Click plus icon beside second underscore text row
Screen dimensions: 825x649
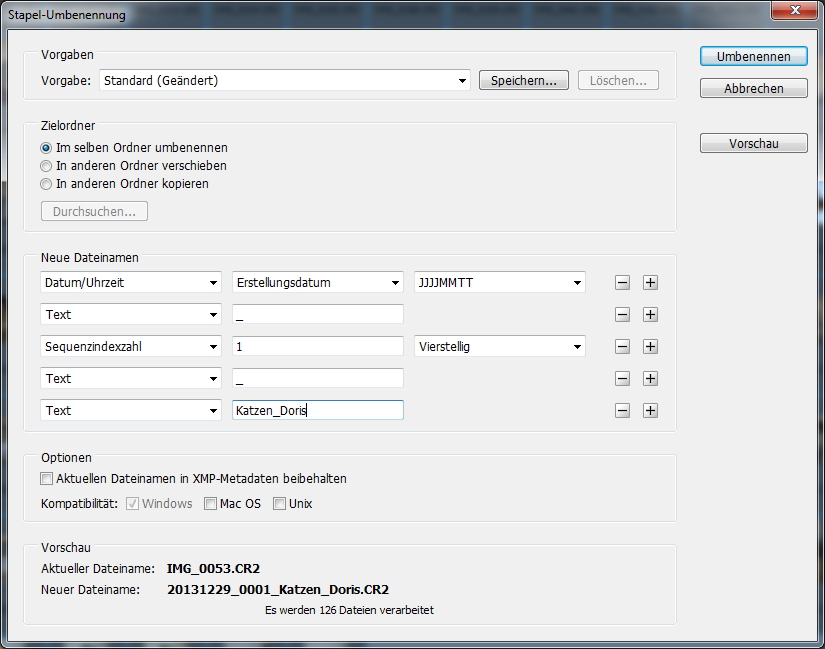coord(650,379)
